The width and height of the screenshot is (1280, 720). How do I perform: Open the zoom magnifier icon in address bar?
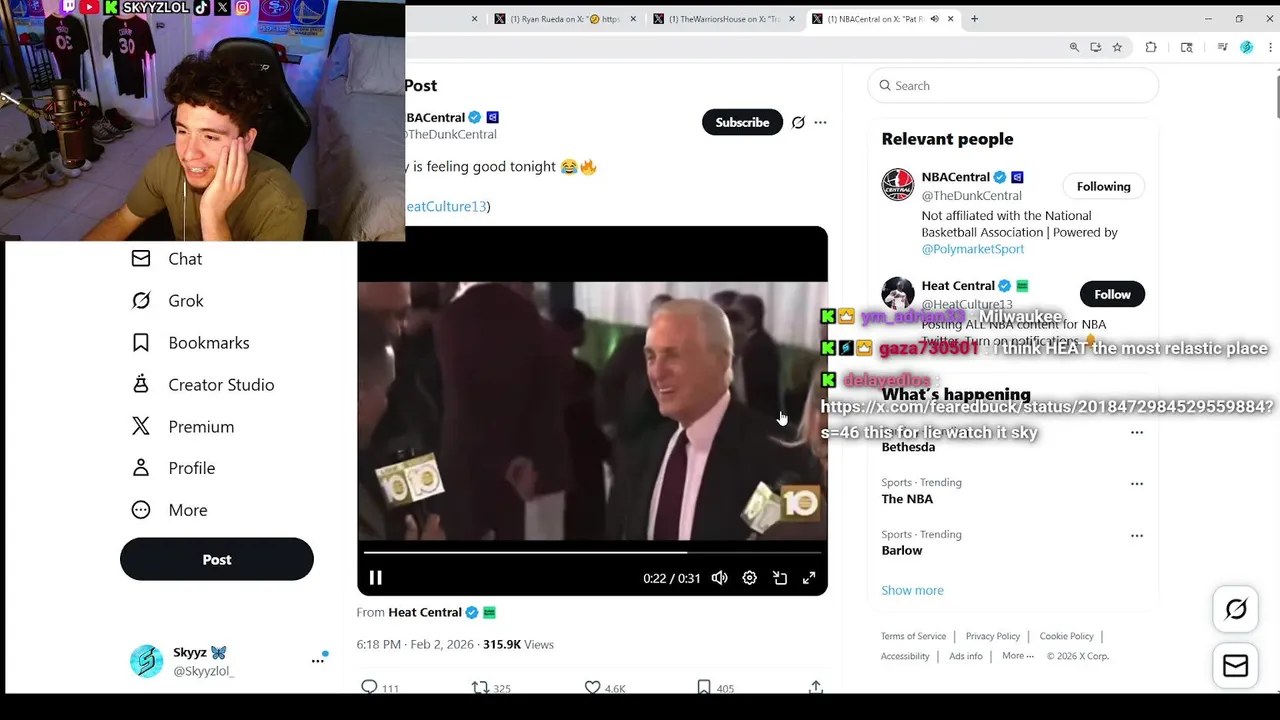tap(1074, 47)
